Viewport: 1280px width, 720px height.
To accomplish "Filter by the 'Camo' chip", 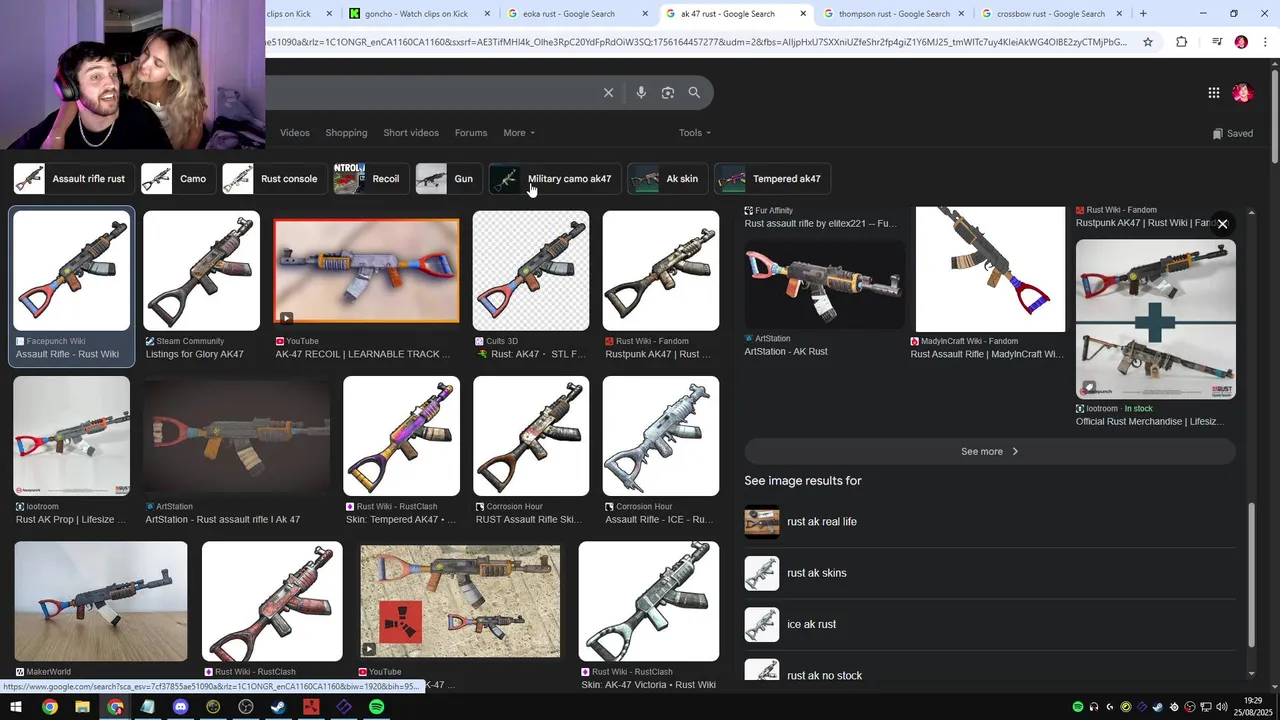I will click(178, 179).
